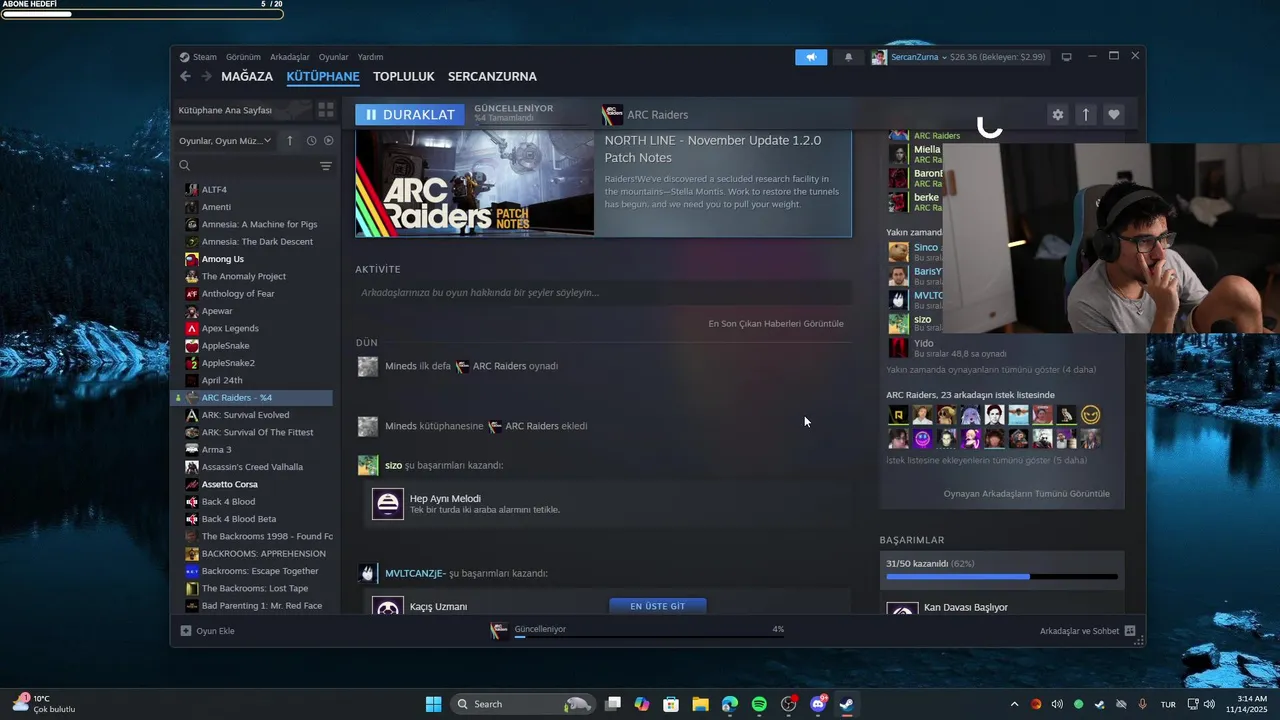This screenshot has width=1280, height=720.
Task: Click the ARC Raiders patch notes thumbnail
Action: coord(475,183)
